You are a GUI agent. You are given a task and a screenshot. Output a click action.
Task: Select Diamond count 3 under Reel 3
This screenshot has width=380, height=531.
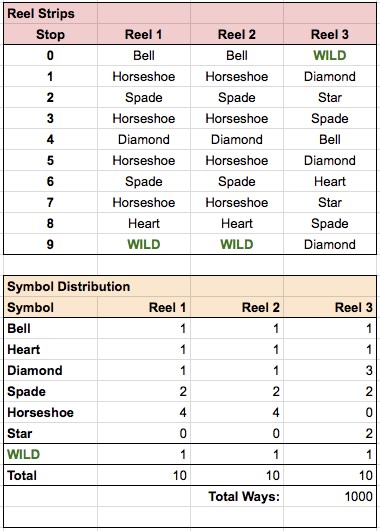330,370
